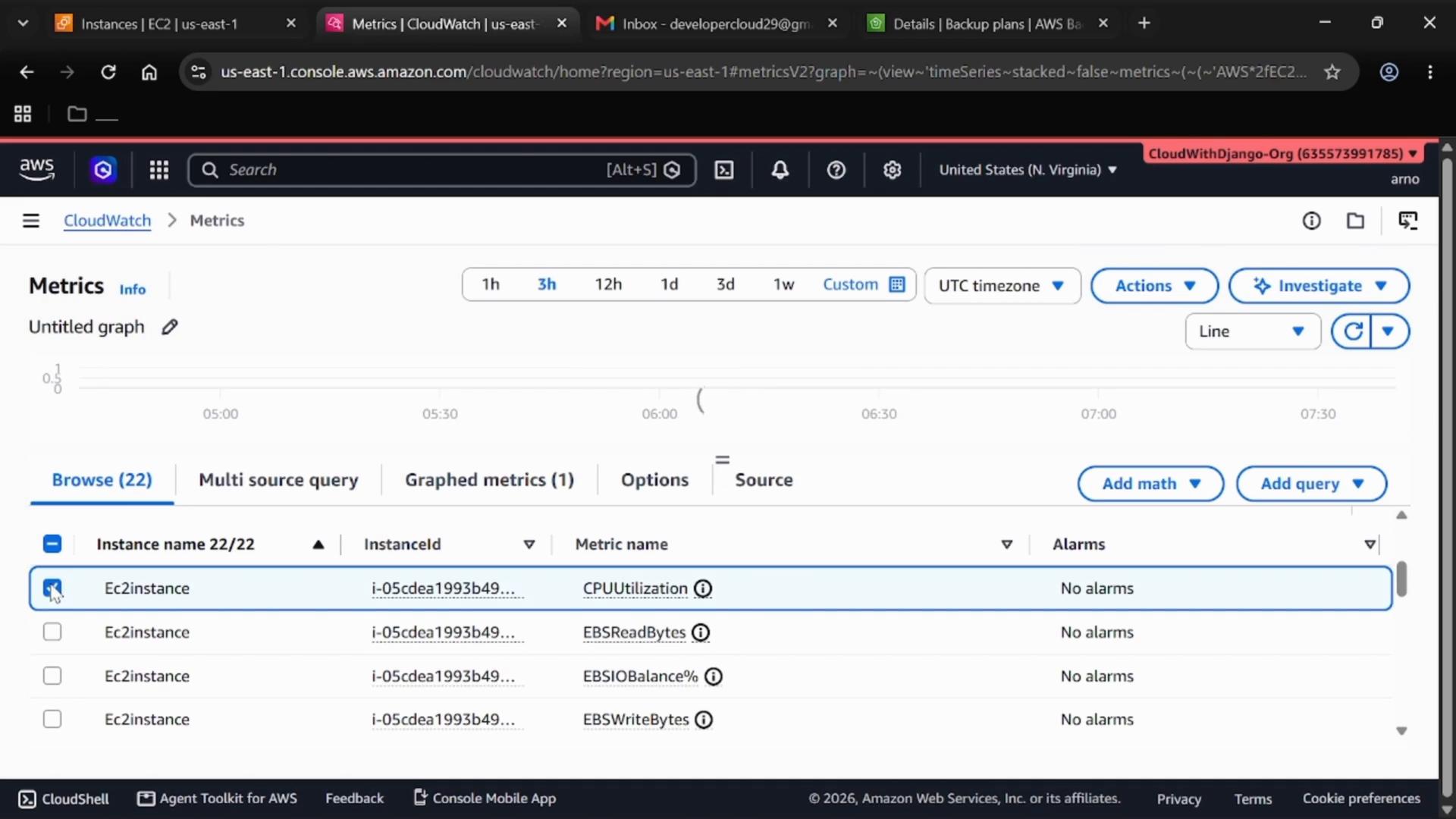Viewport: 1456px width, 819px height.
Task: Check the EBSIOBalance% row checkbox
Action: pyautogui.click(x=52, y=676)
